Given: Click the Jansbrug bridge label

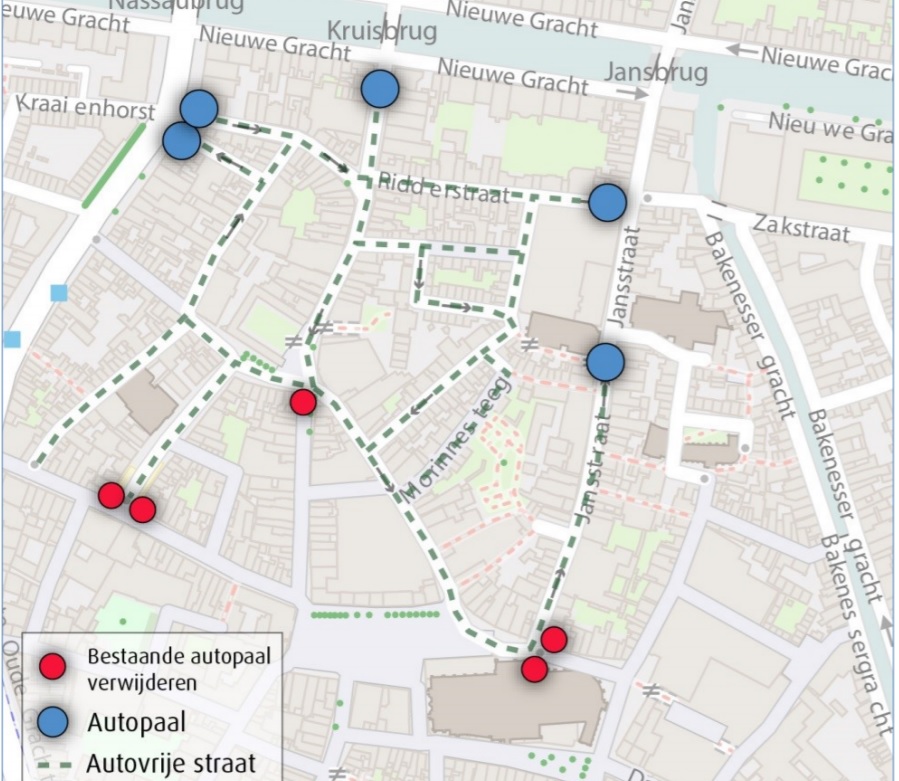Looking at the screenshot, I should pyautogui.click(x=657, y=72).
